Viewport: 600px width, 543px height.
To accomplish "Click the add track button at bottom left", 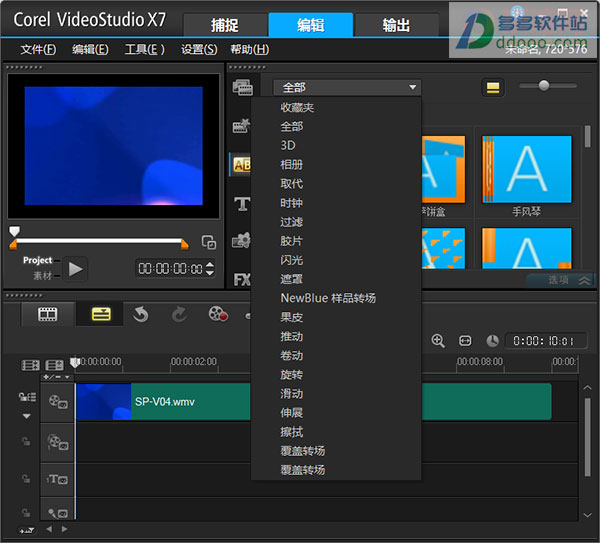I will pyautogui.click(x=27, y=530).
